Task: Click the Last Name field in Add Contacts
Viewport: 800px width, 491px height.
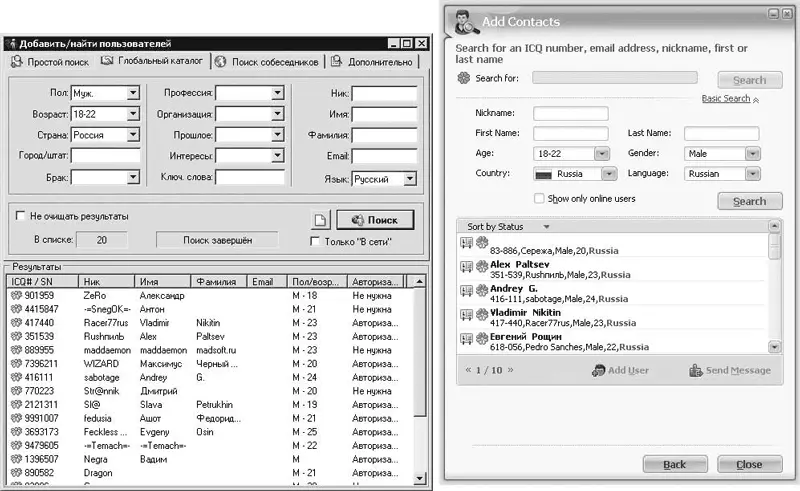Action: (721, 134)
